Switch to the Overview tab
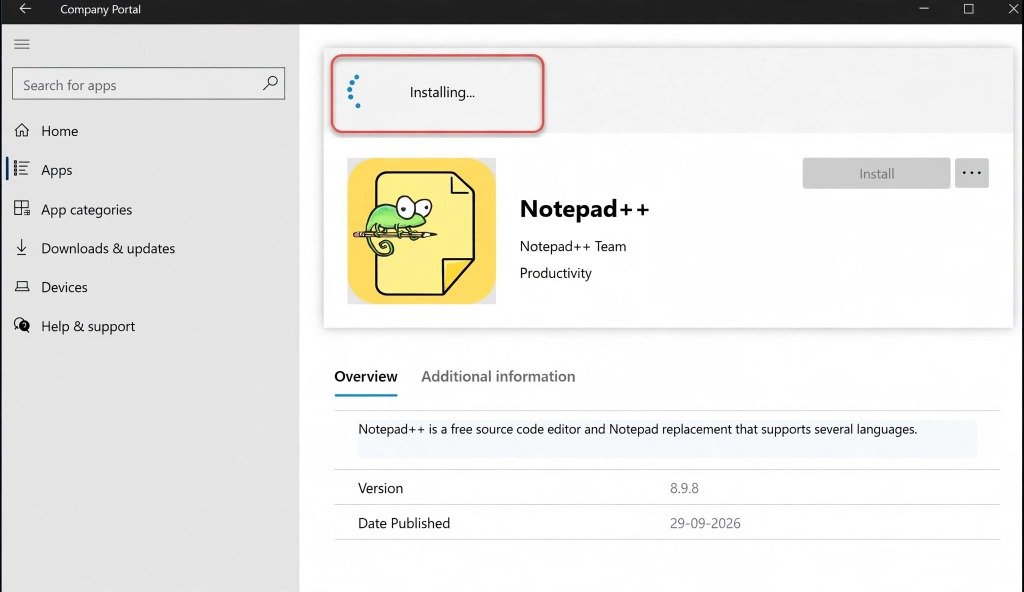The image size is (1024, 592). pyautogui.click(x=366, y=376)
